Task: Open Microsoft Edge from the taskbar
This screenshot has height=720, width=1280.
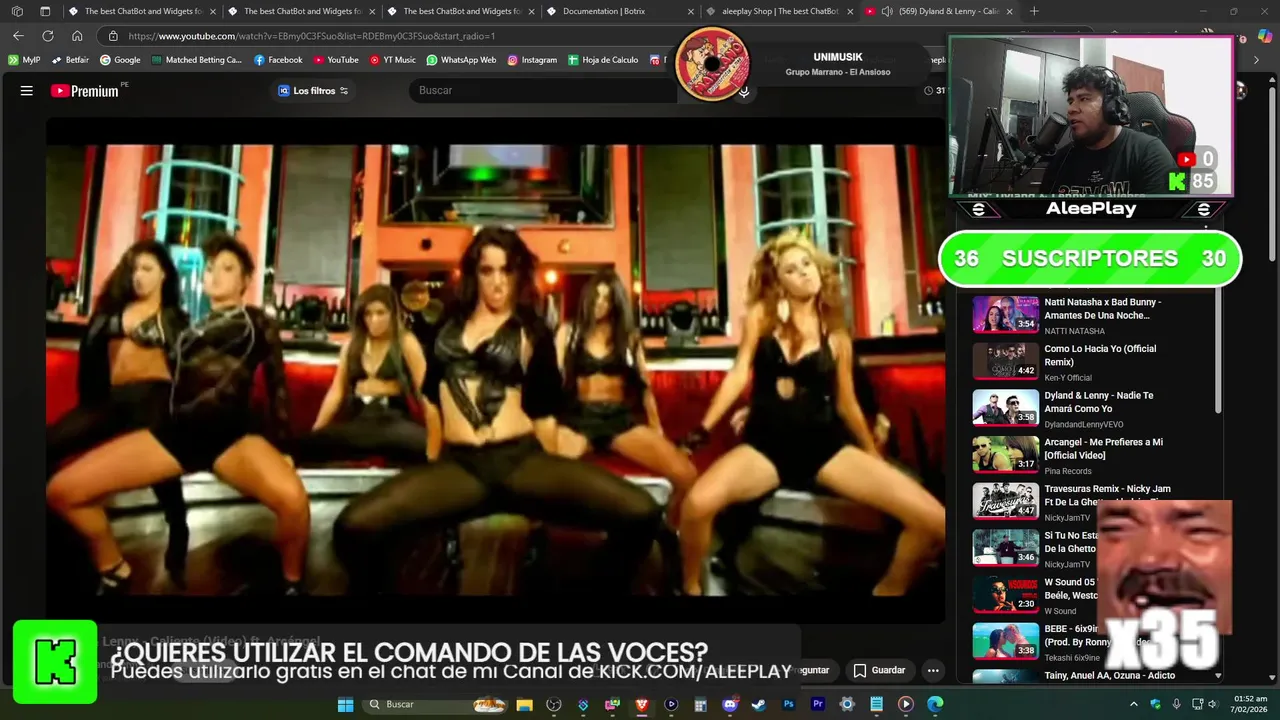Action: pyautogui.click(x=935, y=704)
